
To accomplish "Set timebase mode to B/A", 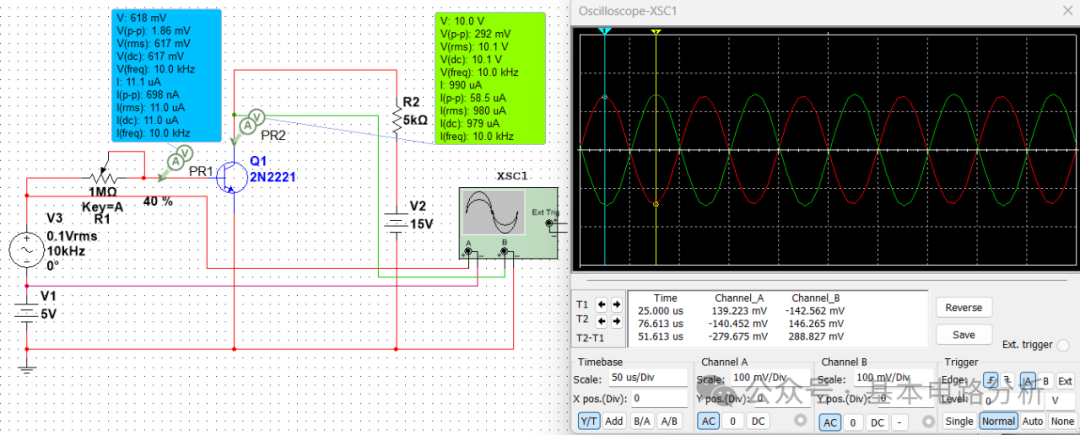I will pos(642,421).
